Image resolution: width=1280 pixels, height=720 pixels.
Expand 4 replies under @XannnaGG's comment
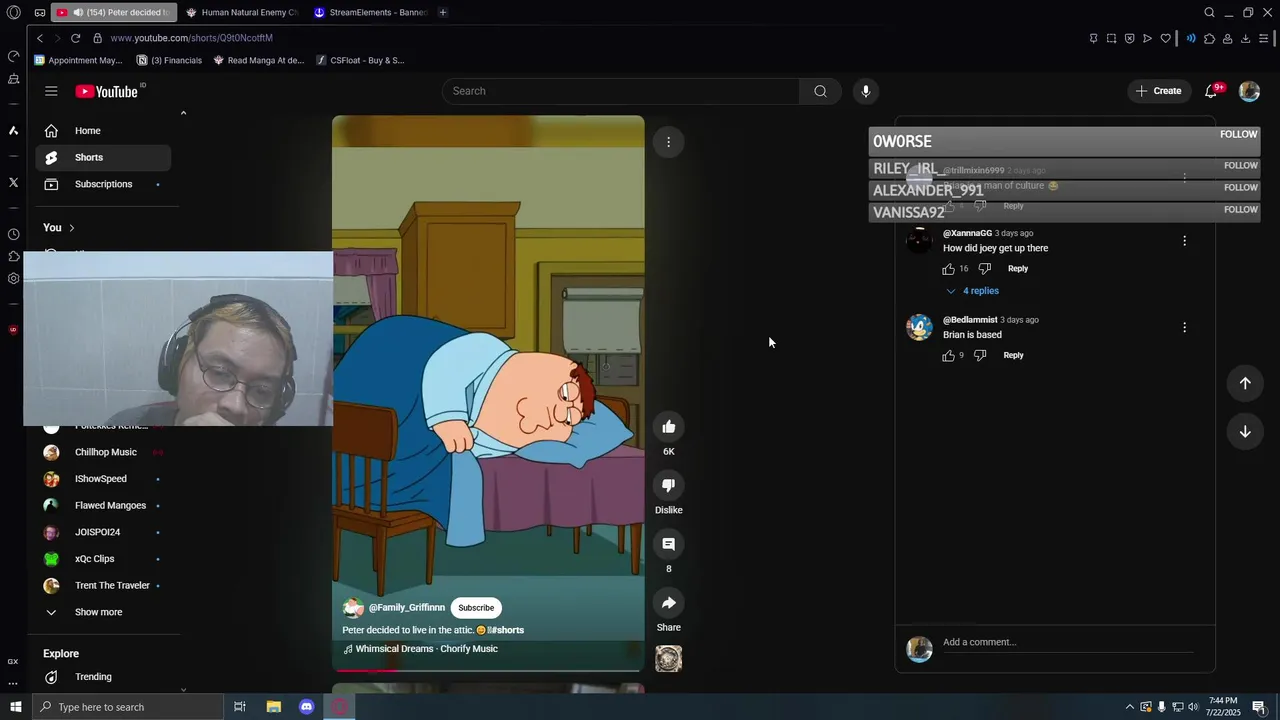[972, 291]
